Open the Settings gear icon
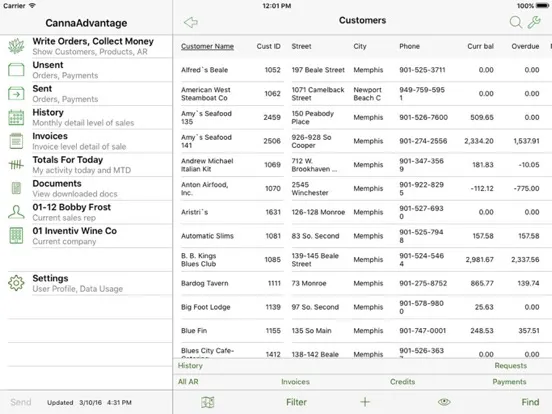The image size is (552, 414). [x=16, y=283]
